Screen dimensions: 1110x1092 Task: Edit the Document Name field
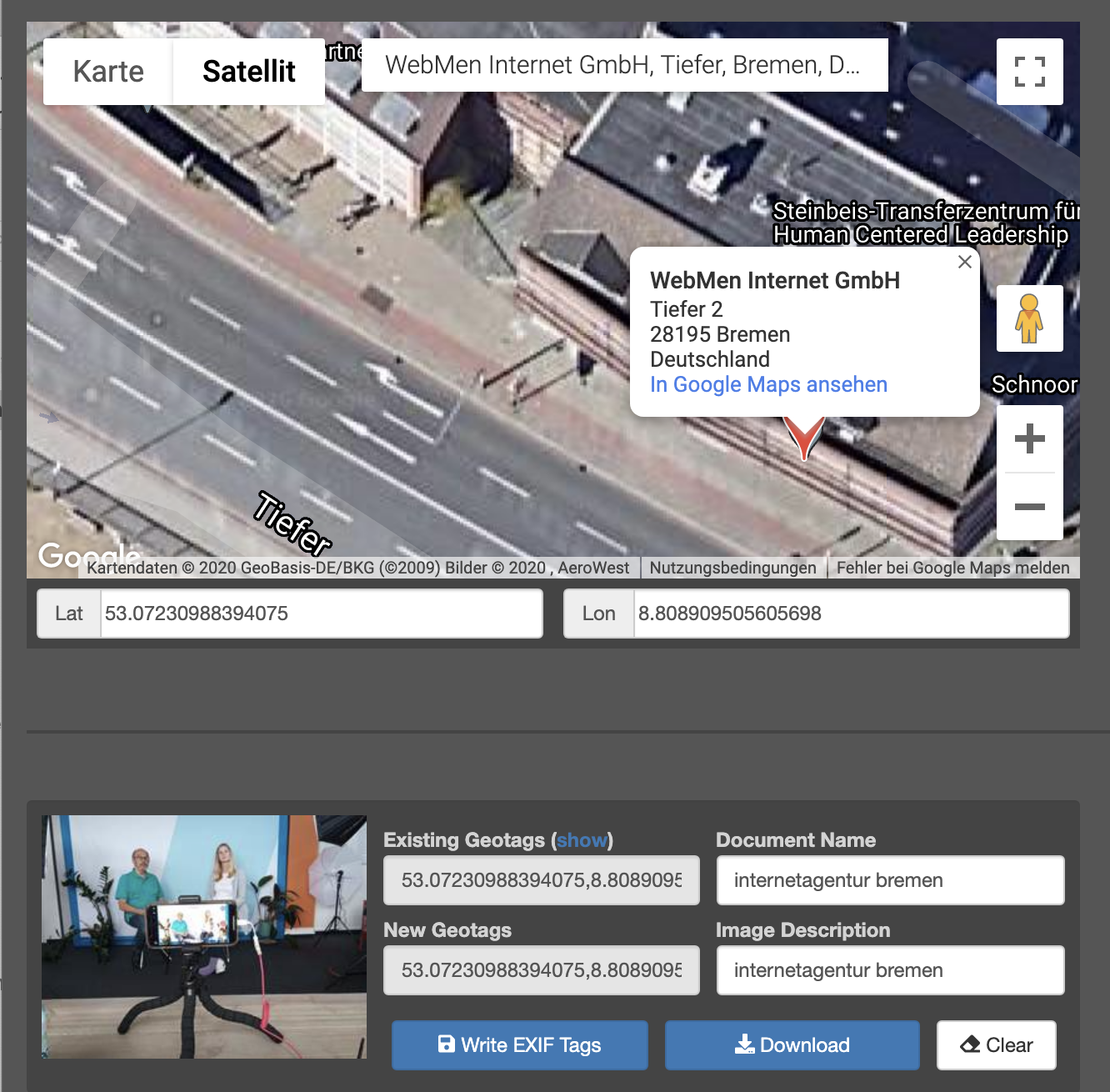(891, 880)
